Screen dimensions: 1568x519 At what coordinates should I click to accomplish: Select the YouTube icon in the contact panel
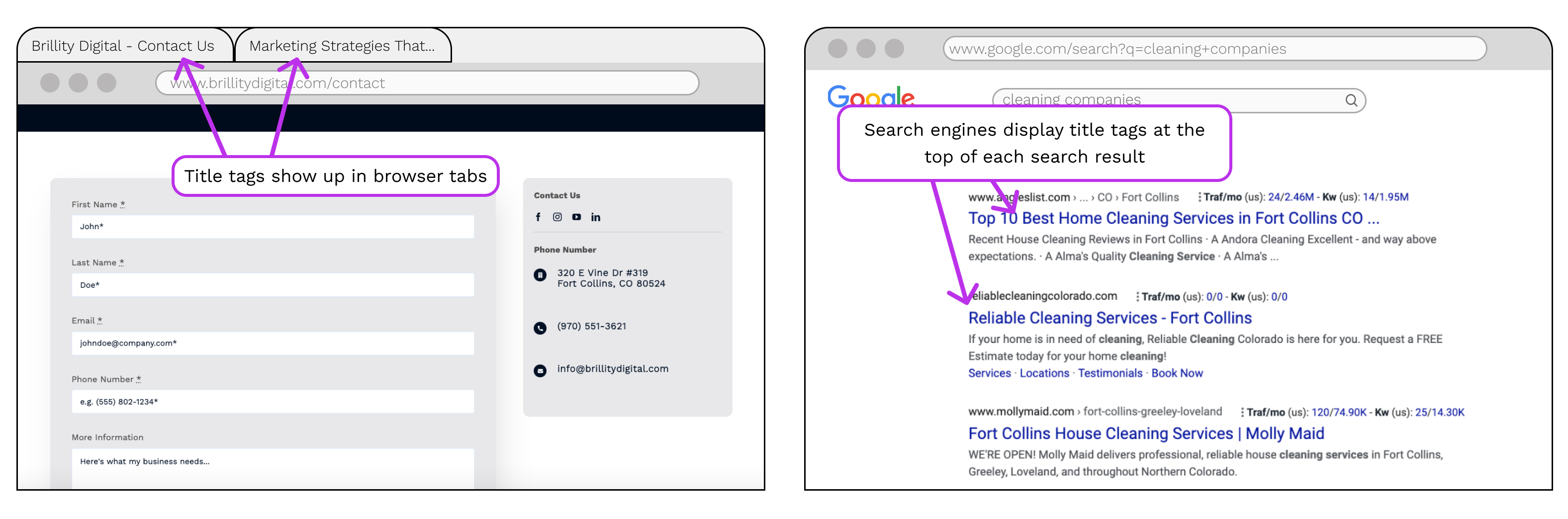(x=576, y=217)
